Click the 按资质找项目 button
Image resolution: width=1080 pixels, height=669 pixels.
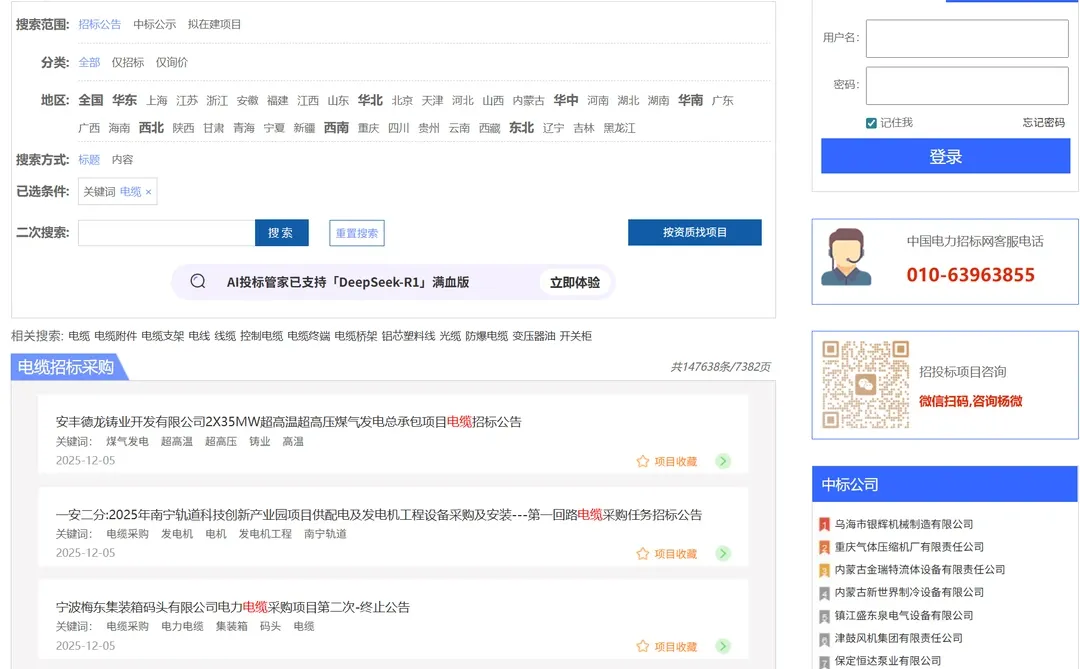(x=694, y=232)
